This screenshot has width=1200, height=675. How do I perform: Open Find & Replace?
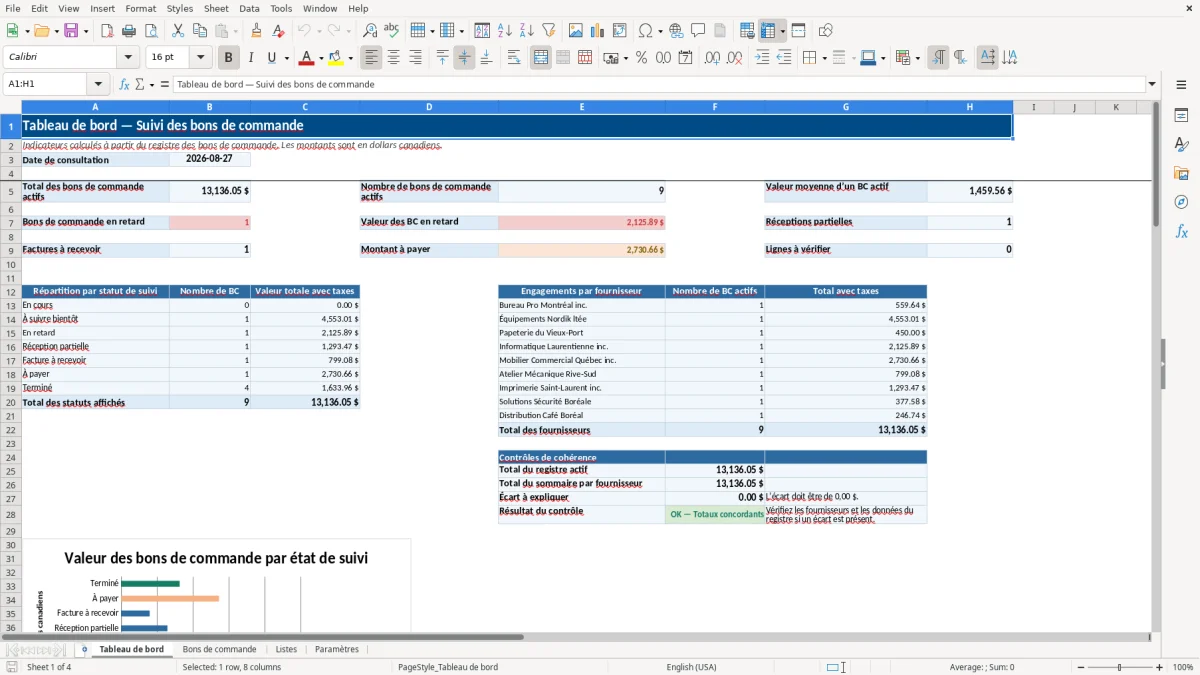[369, 31]
